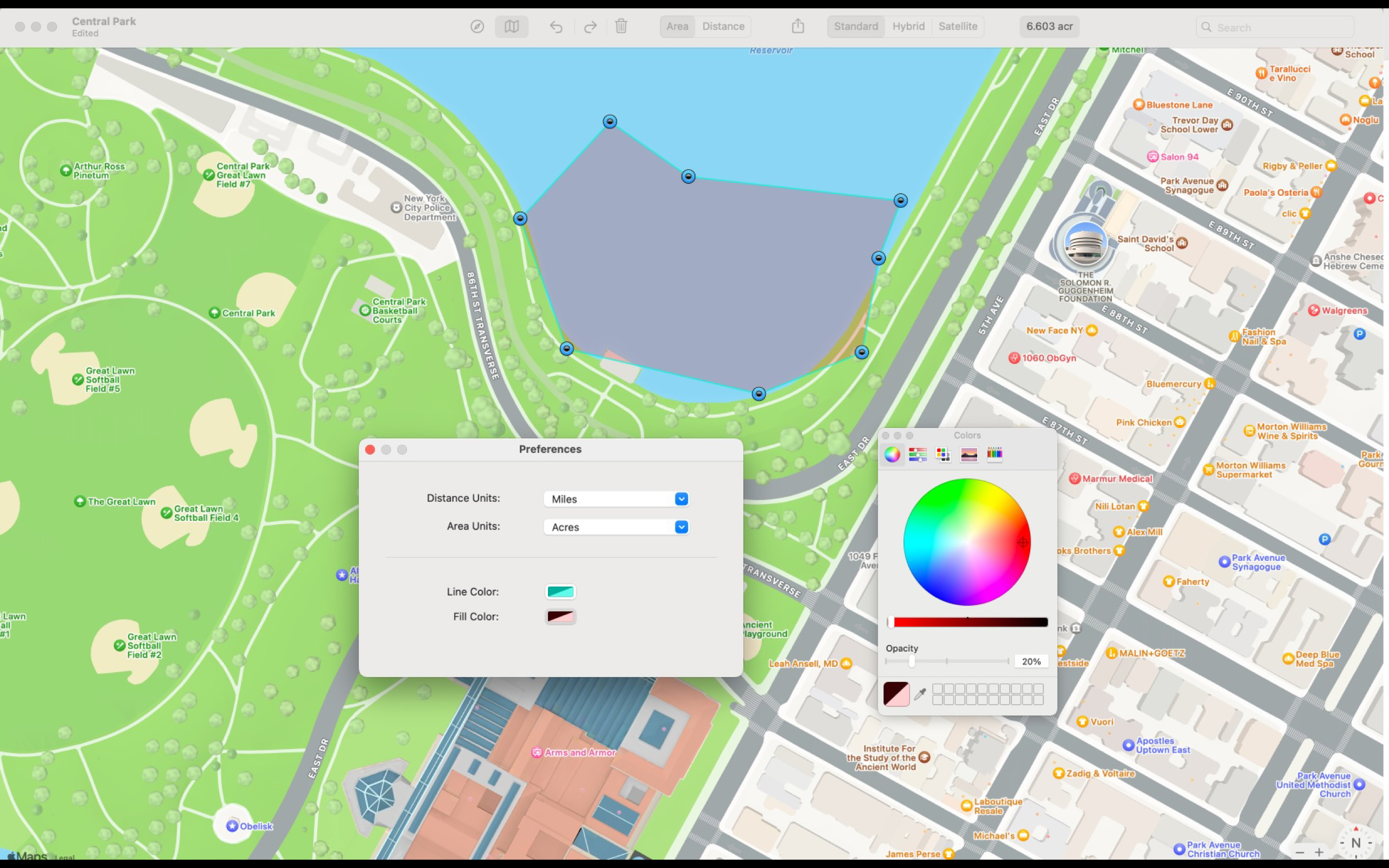Click the compass location icon in the toolbar

[477, 27]
